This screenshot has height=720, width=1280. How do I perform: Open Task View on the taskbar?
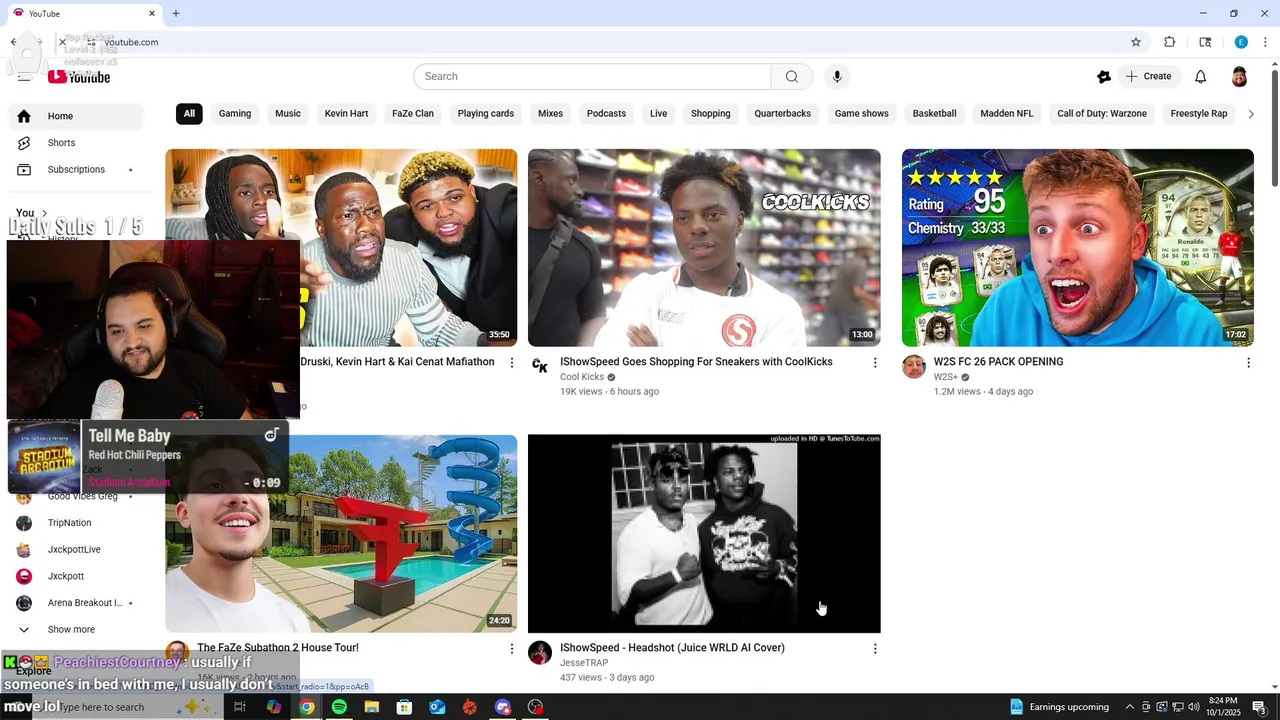click(240, 707)
